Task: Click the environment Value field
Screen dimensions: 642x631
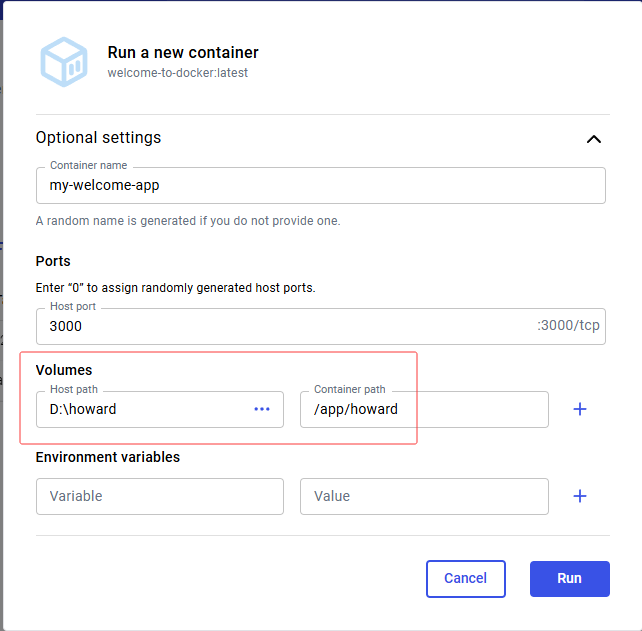Action: 424,496
